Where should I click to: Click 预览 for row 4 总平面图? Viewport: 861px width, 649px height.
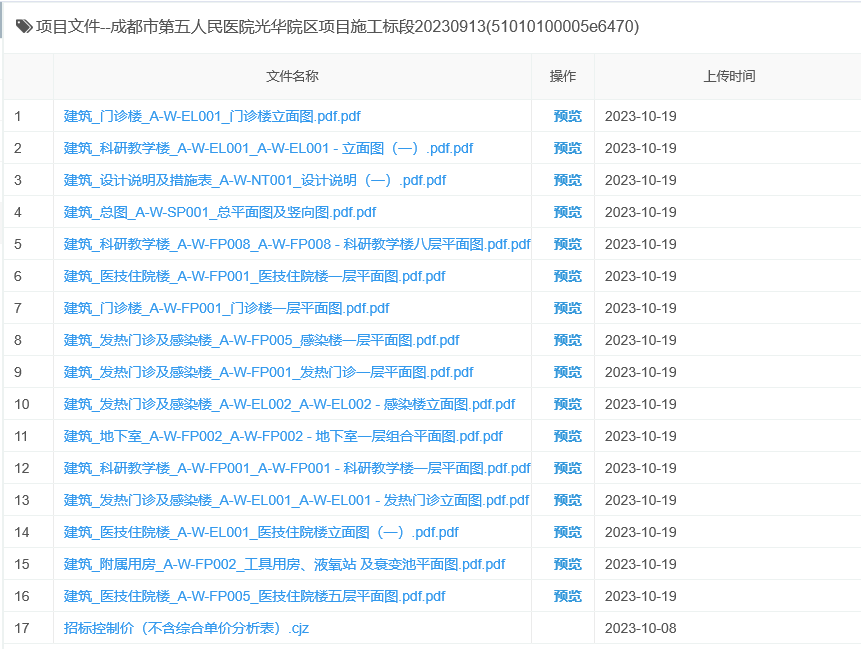coord(567,212)
